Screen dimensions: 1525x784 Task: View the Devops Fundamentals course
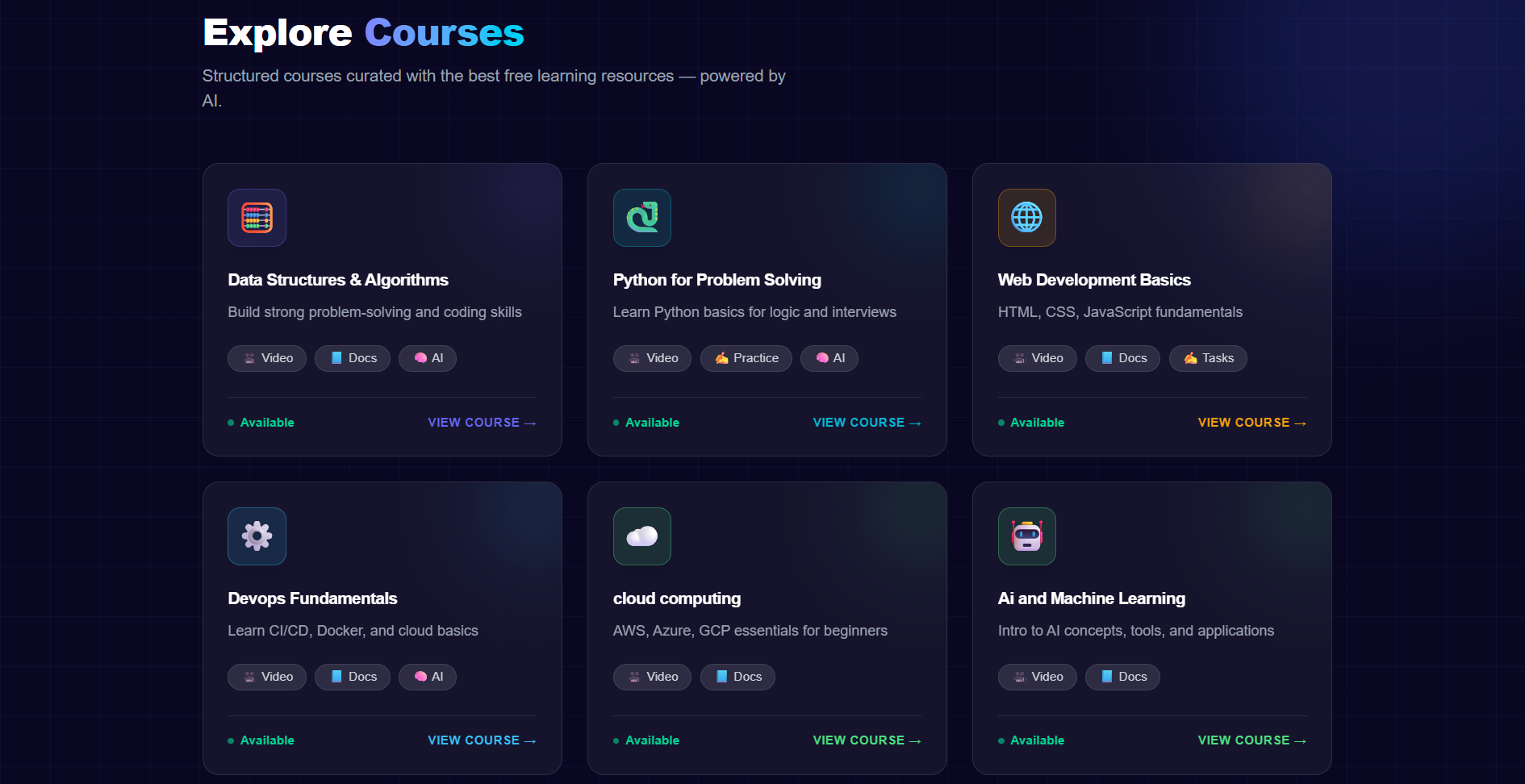tap(481, 740)
